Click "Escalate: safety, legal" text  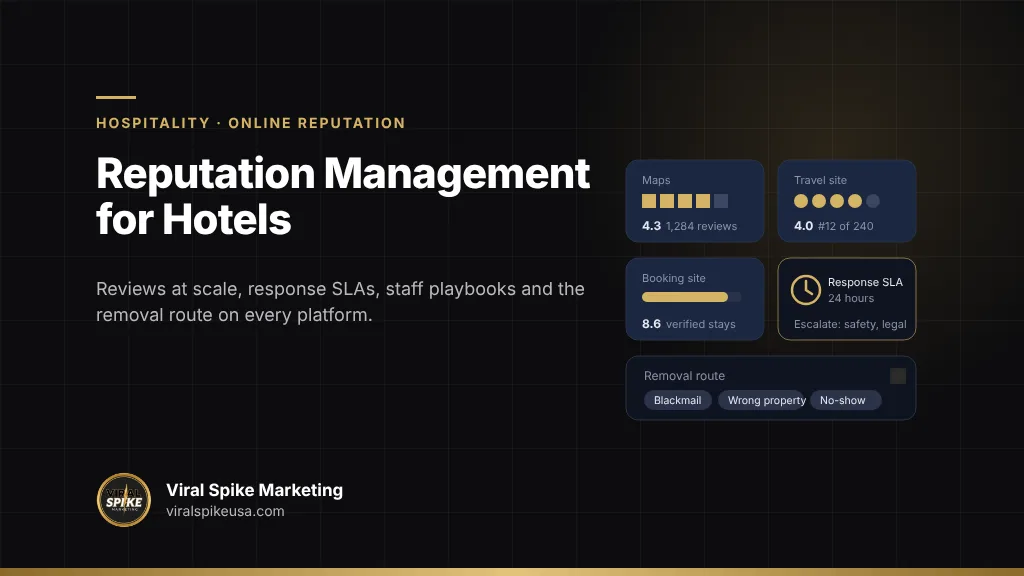pos(850,325)
